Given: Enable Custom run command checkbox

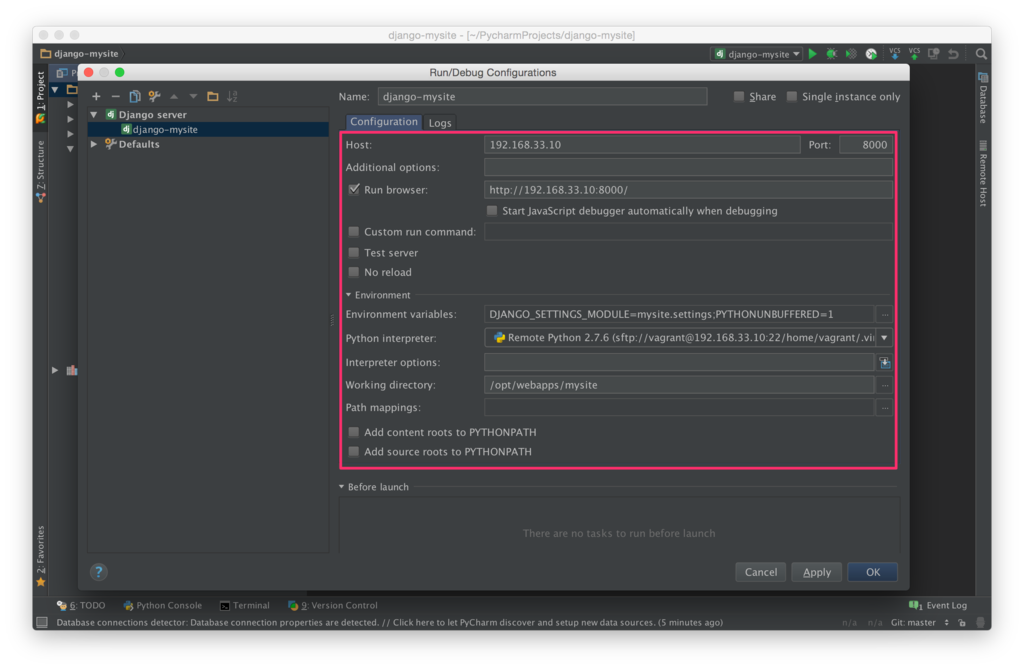Looking at the screenshot, I should tap(353, 231).
